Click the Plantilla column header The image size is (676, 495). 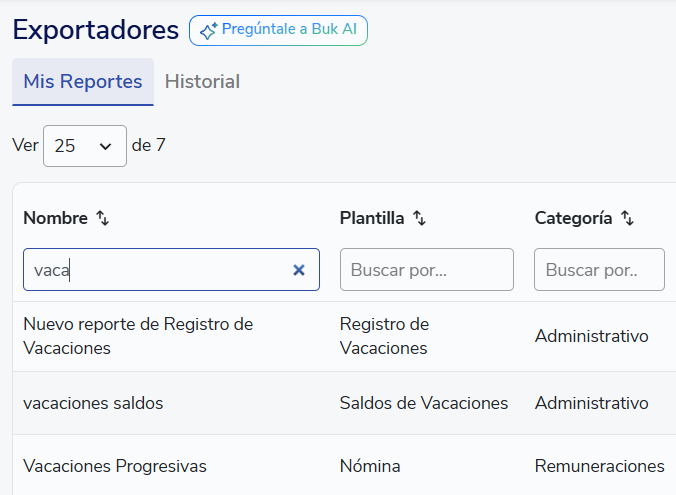pos(372,218)
